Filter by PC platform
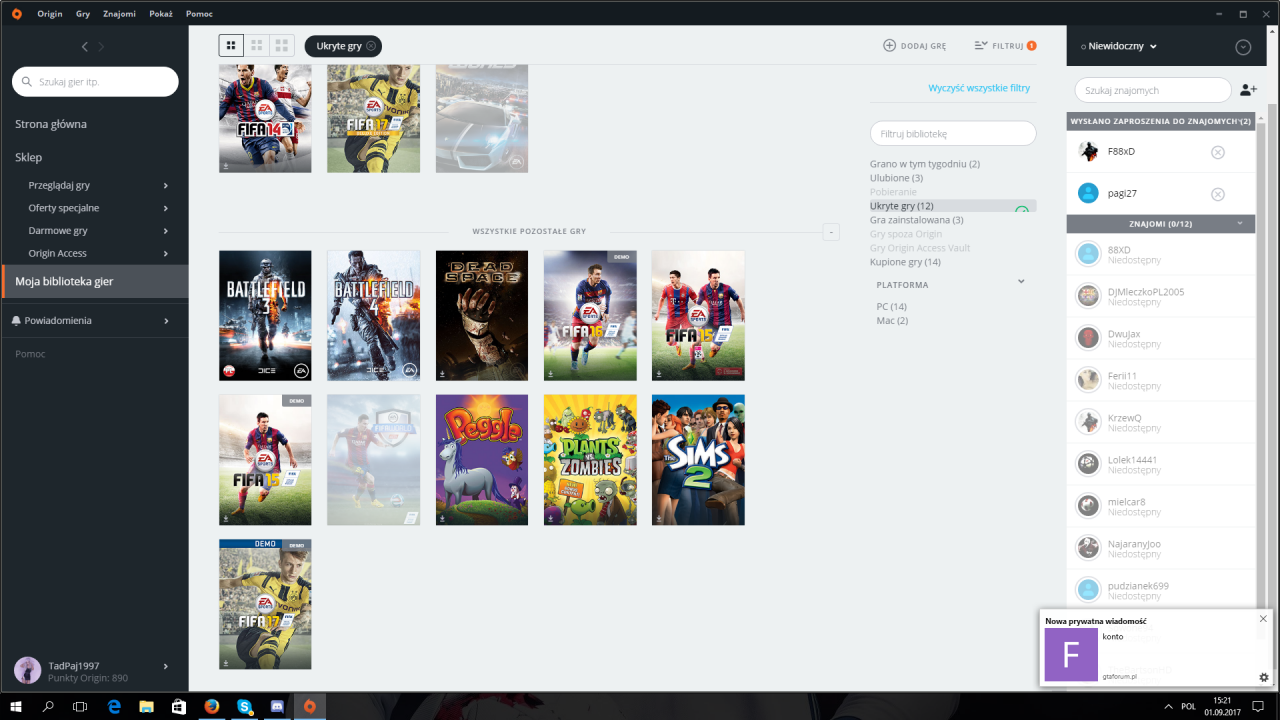 tap(891, 307)
